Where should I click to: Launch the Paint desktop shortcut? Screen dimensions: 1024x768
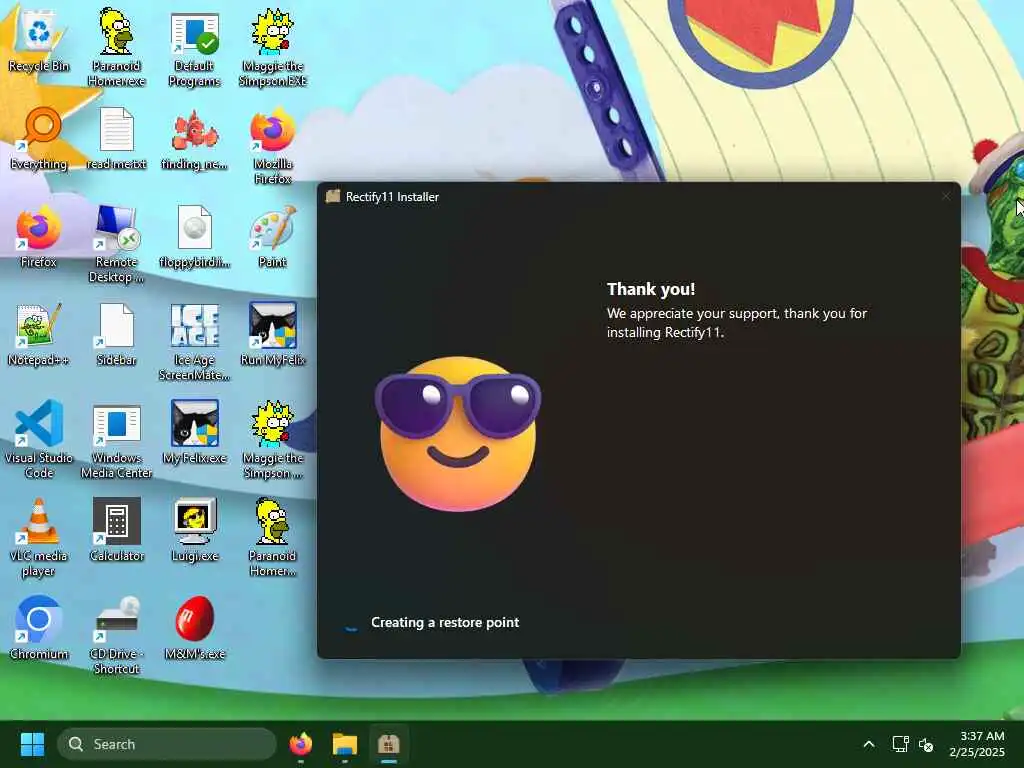272,236
